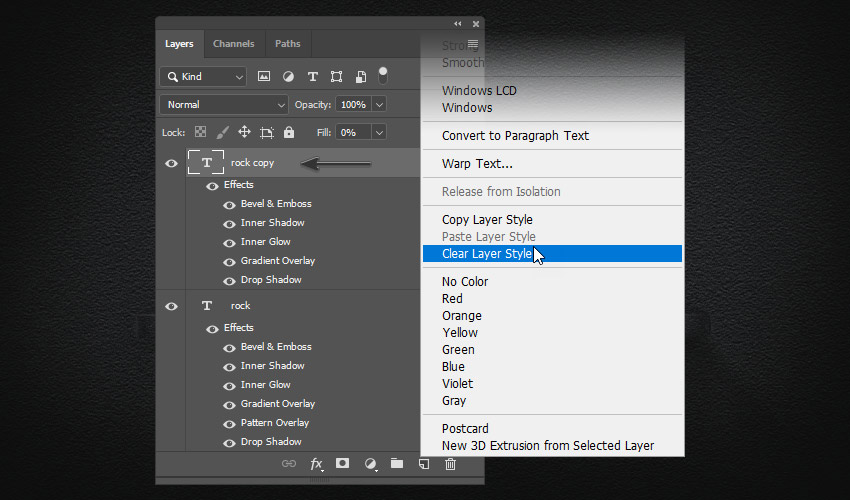Expand the Opacity slider dropdown arrow

(379, 105)
